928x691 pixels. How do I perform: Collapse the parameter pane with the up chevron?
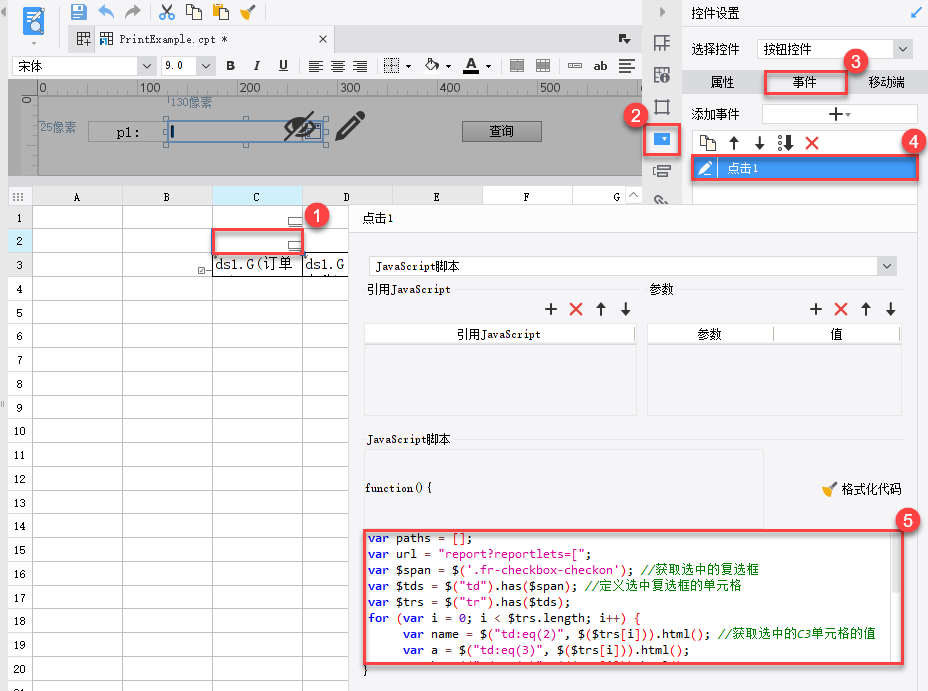(x=633, y=195)
